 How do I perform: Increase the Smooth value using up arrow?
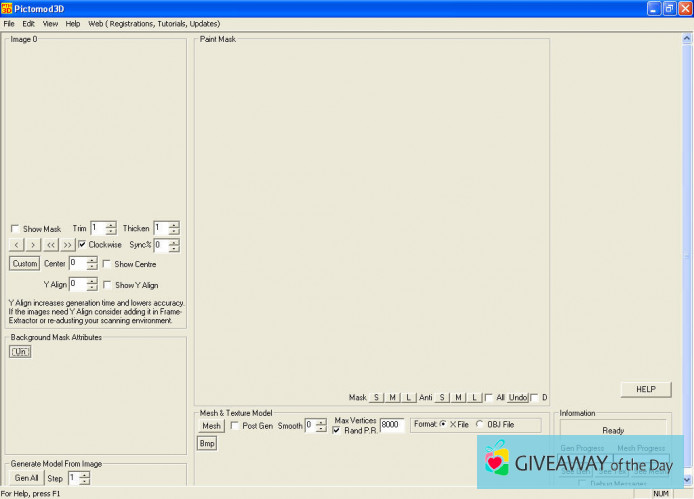(321, 421)
